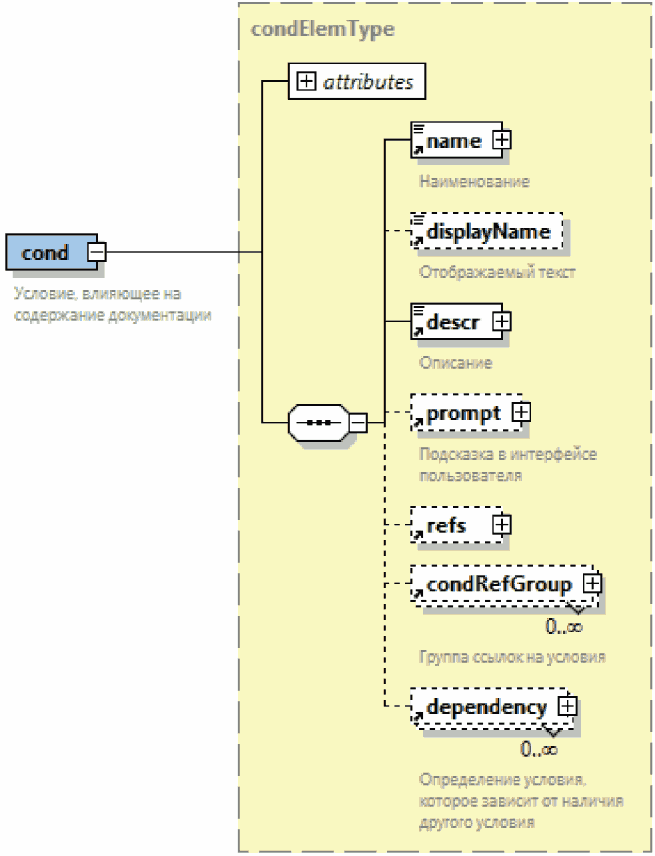Select the displayName optional element
The height and width of the screenshot is (856, 655).
487,232
